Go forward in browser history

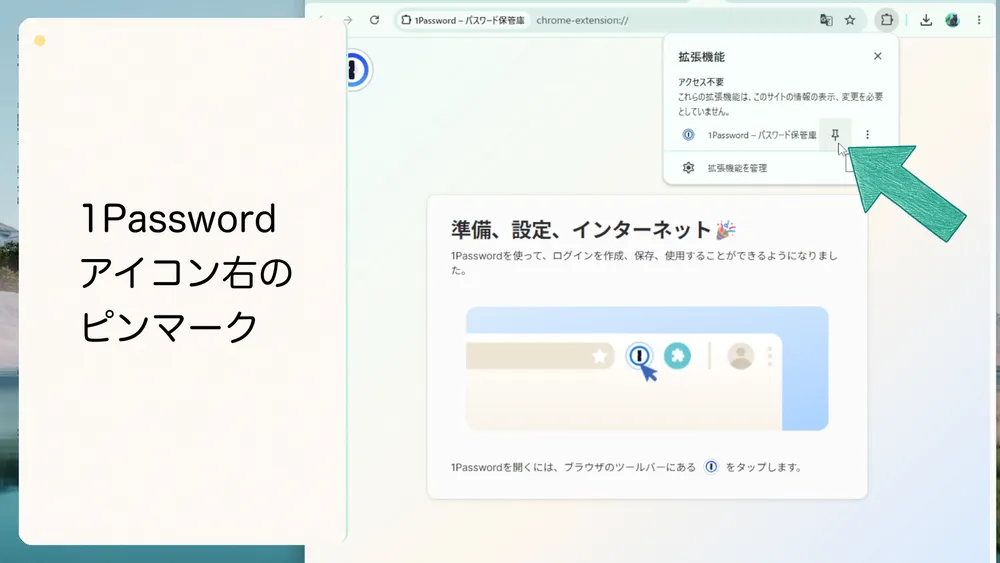[x=348, y=20]
